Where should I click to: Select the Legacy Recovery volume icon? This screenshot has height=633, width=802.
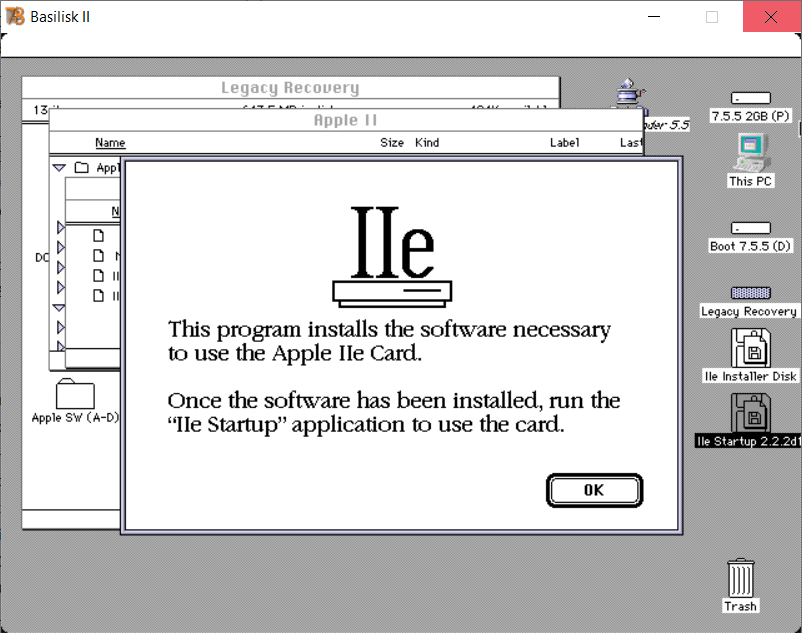pos(750,292)
